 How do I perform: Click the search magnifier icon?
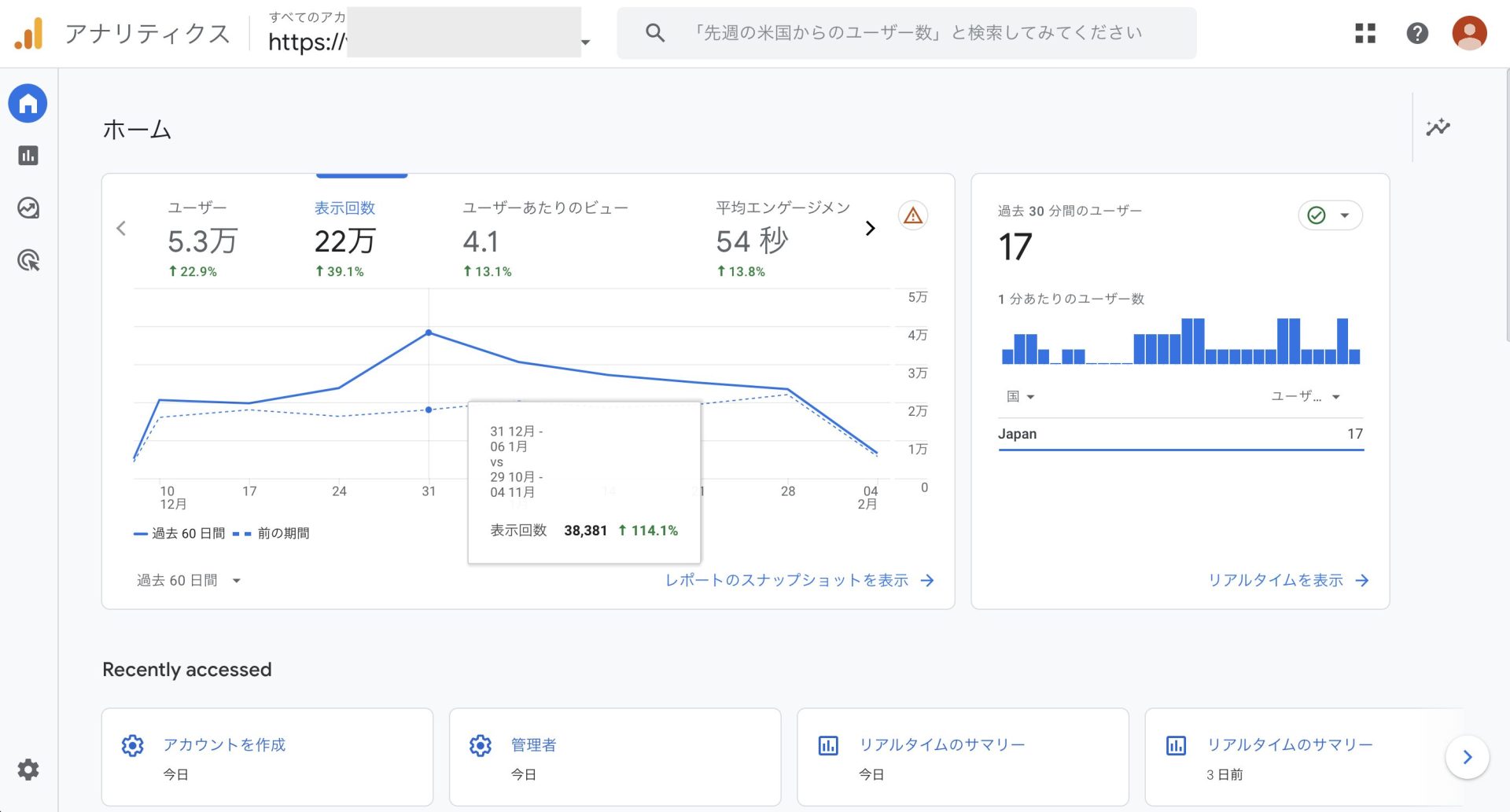pyautogui.click(x=654, y=32)
